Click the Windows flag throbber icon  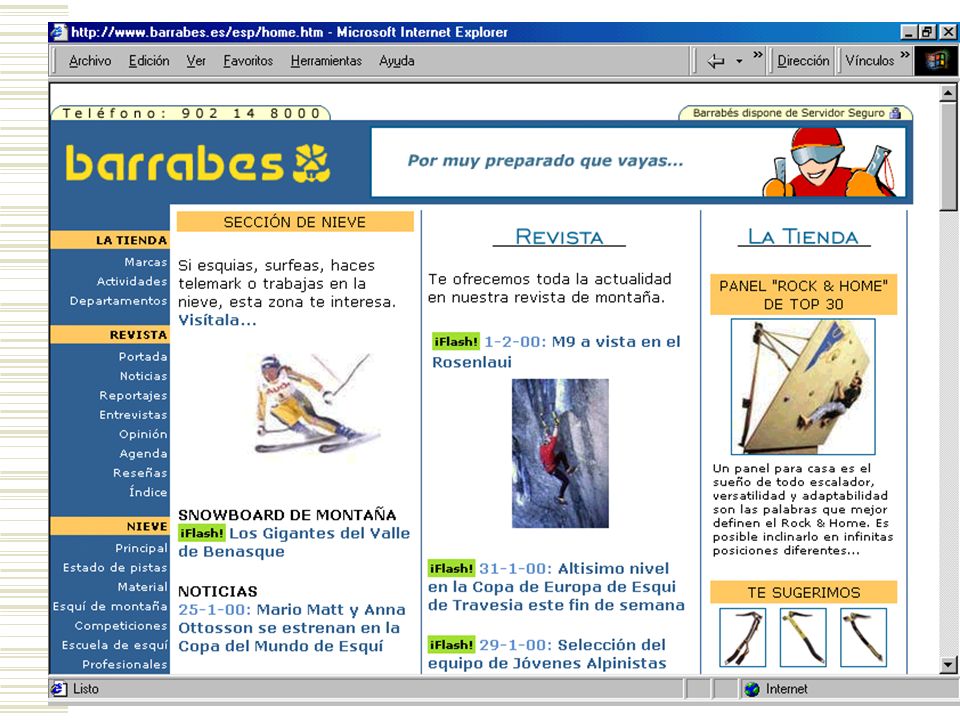(936, 61)
